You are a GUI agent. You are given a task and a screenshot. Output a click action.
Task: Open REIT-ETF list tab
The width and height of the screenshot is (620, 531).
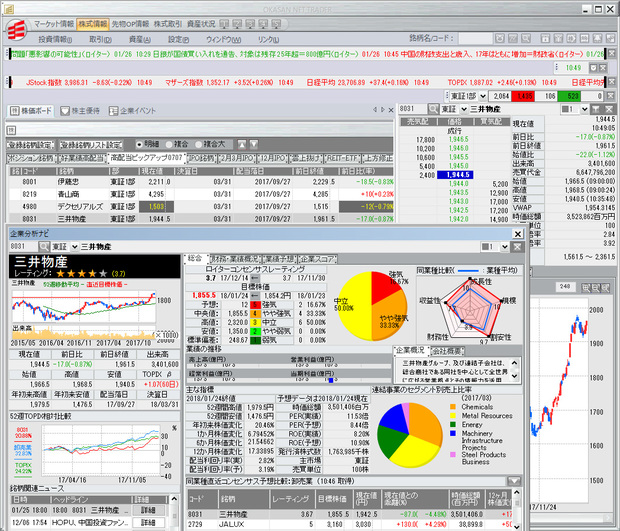(342, 159)
